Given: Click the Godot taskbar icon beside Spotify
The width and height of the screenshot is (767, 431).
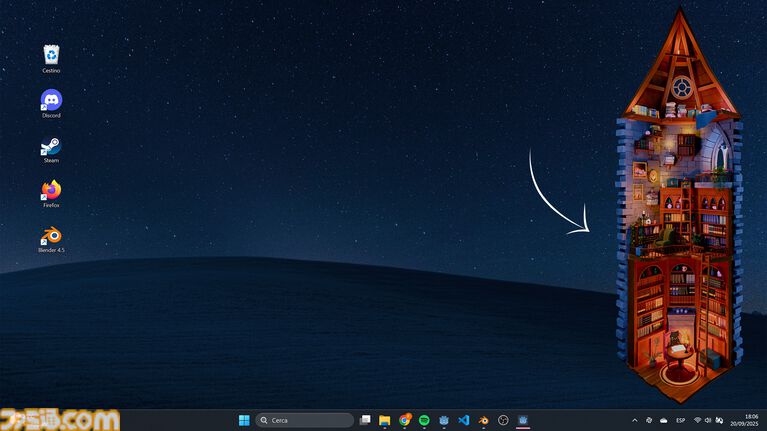Looking at the screenshot, I should (x=444, y=420).
